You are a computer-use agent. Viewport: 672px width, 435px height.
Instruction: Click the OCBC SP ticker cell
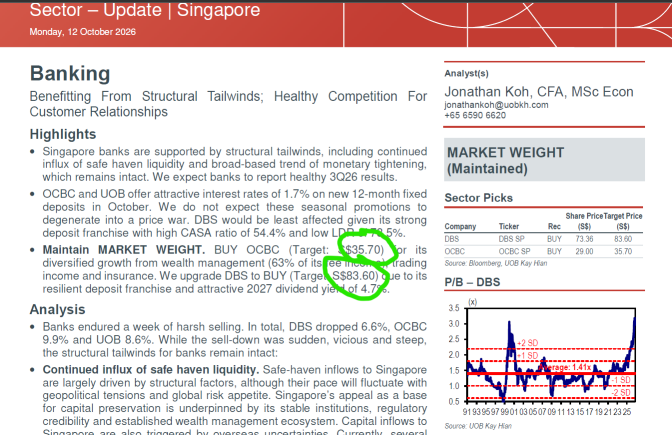point(514,251)
